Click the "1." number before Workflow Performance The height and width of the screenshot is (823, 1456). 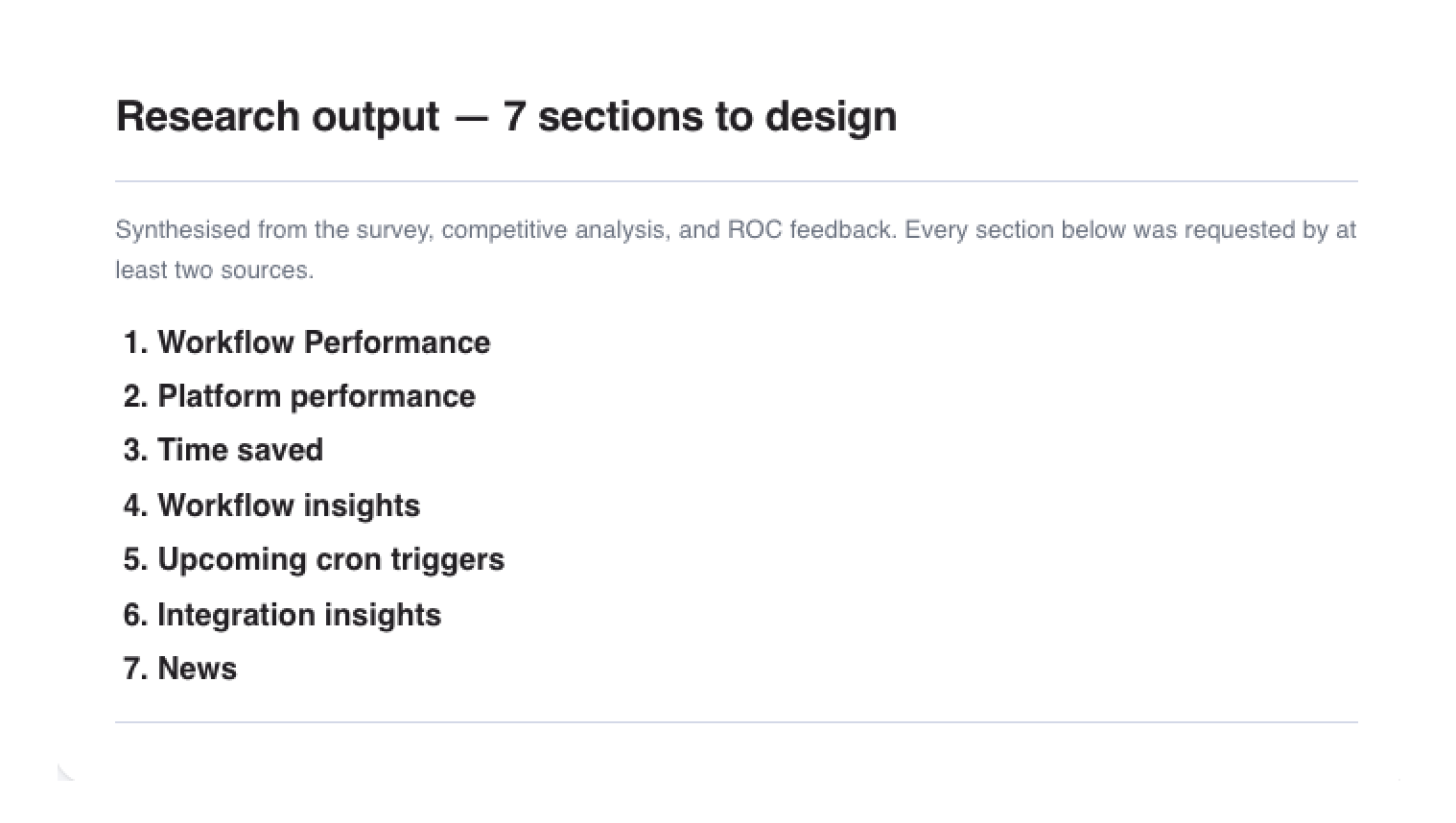tap(135, 342)
